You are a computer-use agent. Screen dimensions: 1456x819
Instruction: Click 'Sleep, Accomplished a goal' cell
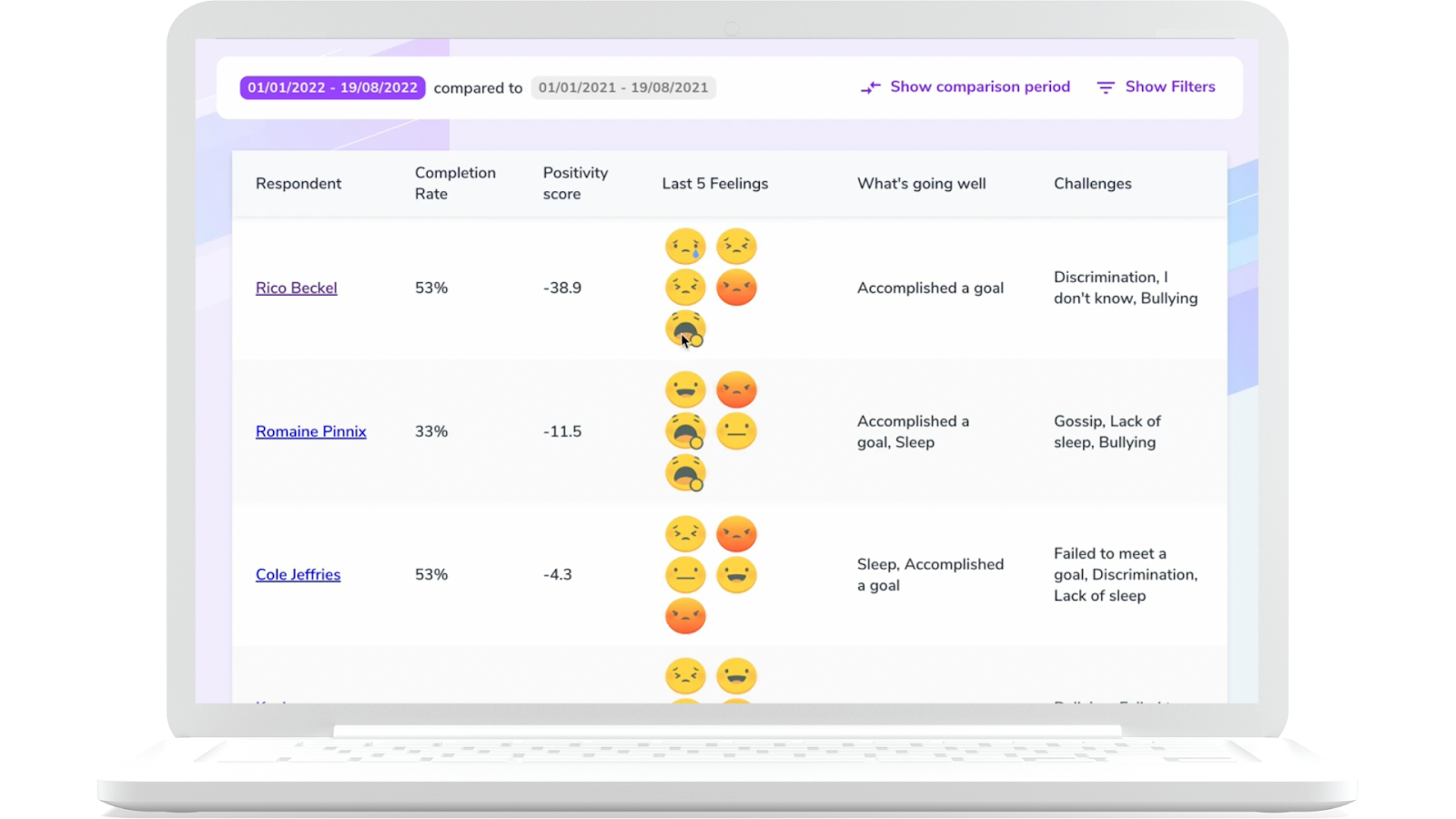pos(930,574)
